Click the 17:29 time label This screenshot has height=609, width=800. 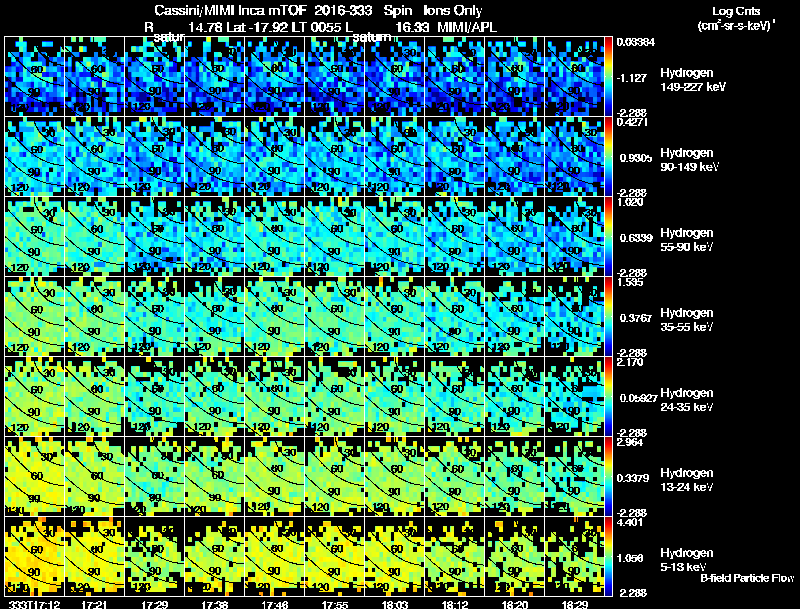155,604
